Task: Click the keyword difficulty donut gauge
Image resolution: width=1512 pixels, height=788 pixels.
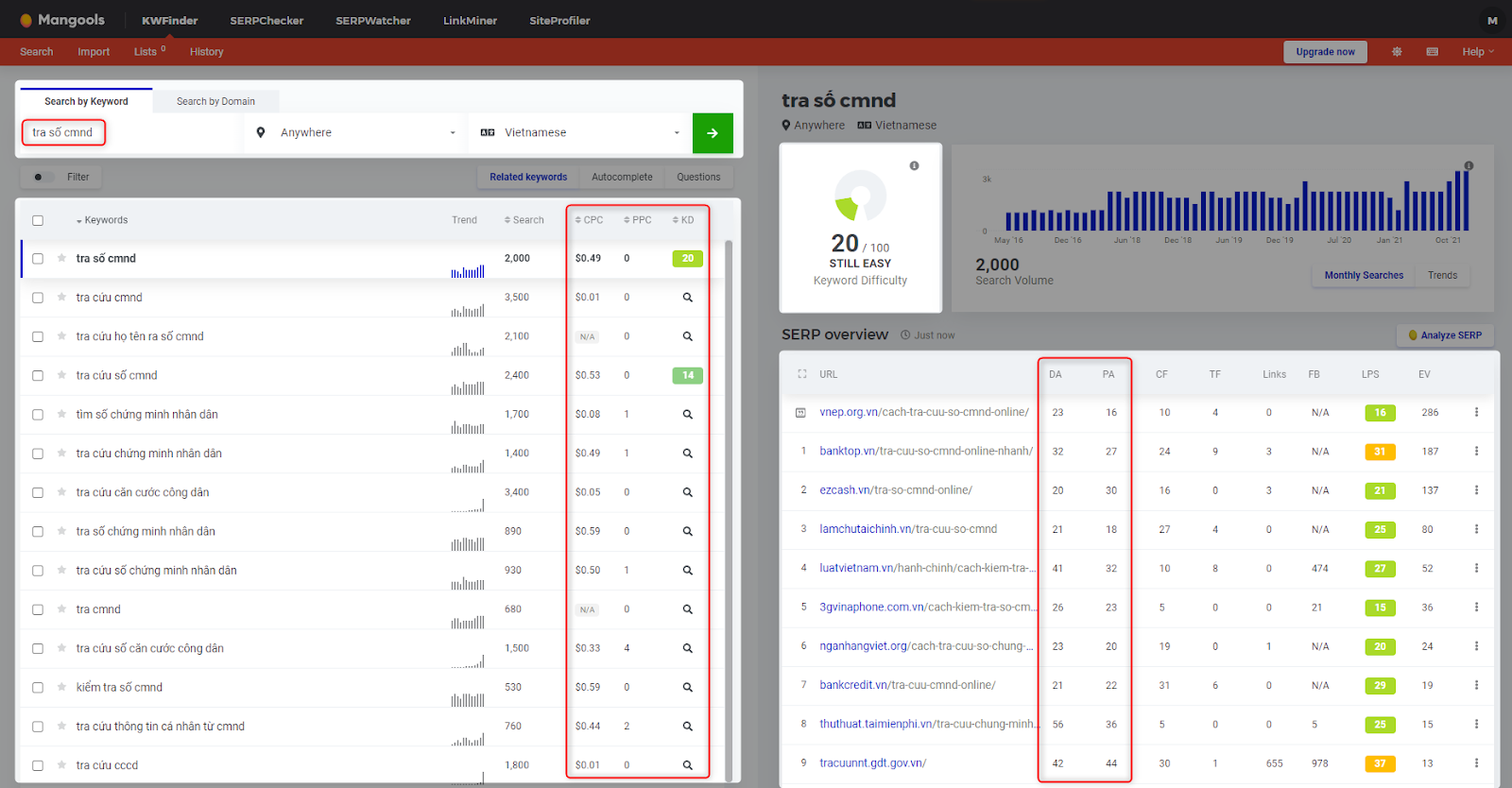Action: tap(860, 196)
